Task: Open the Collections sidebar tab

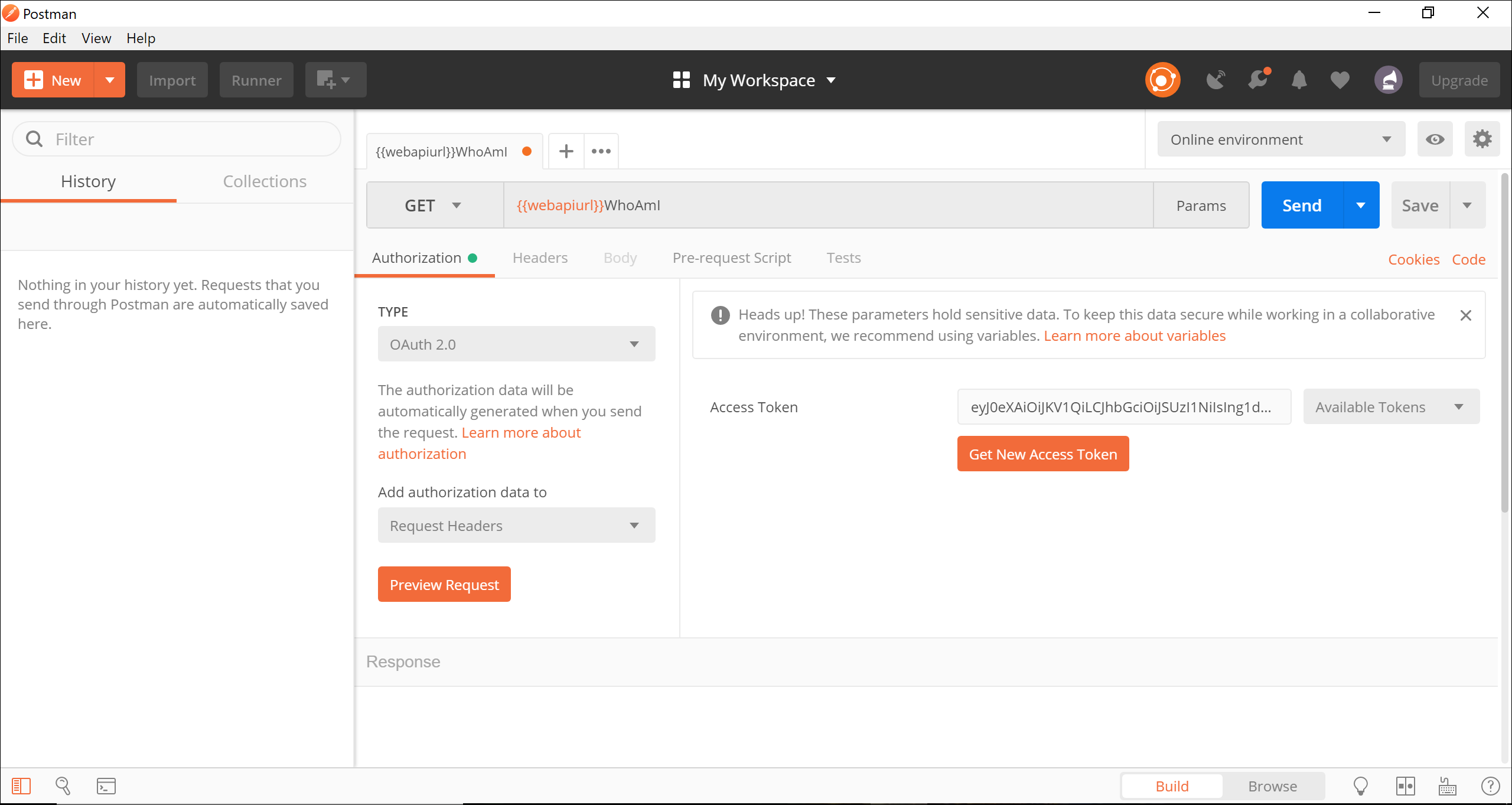Action: click(x=265, y=181)
